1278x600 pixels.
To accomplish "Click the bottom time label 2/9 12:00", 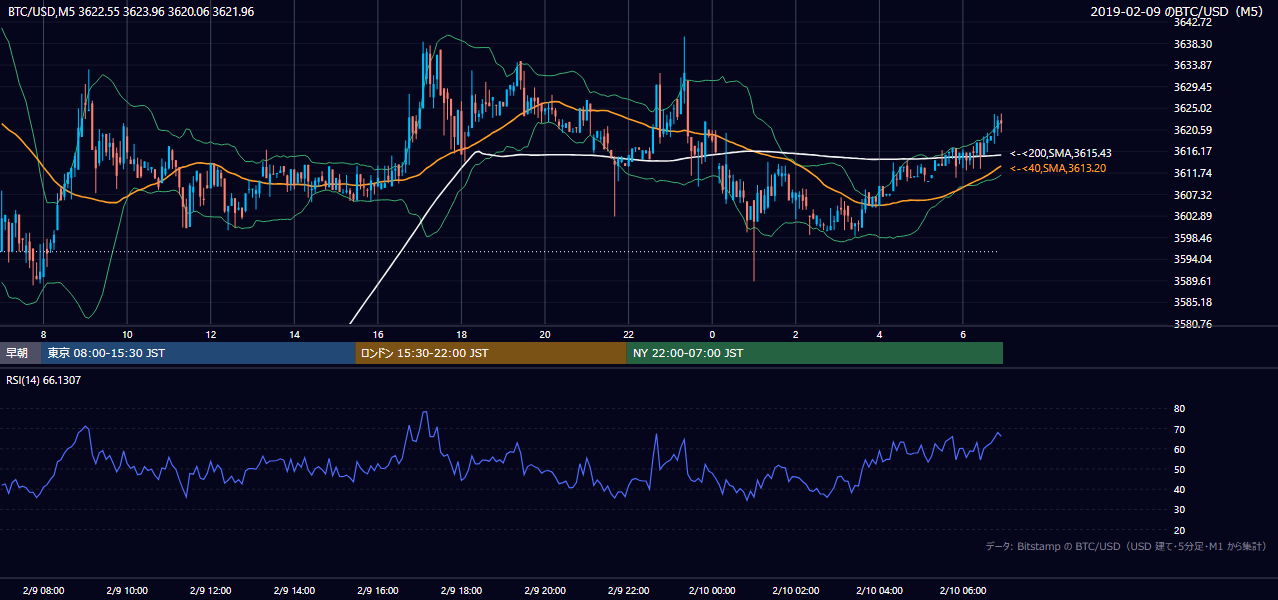I will coord(210,590).
